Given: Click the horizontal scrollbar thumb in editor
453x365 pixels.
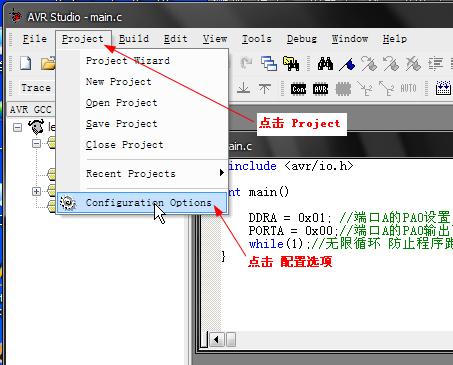Looking at the screenshot, I should coord(231,340).
